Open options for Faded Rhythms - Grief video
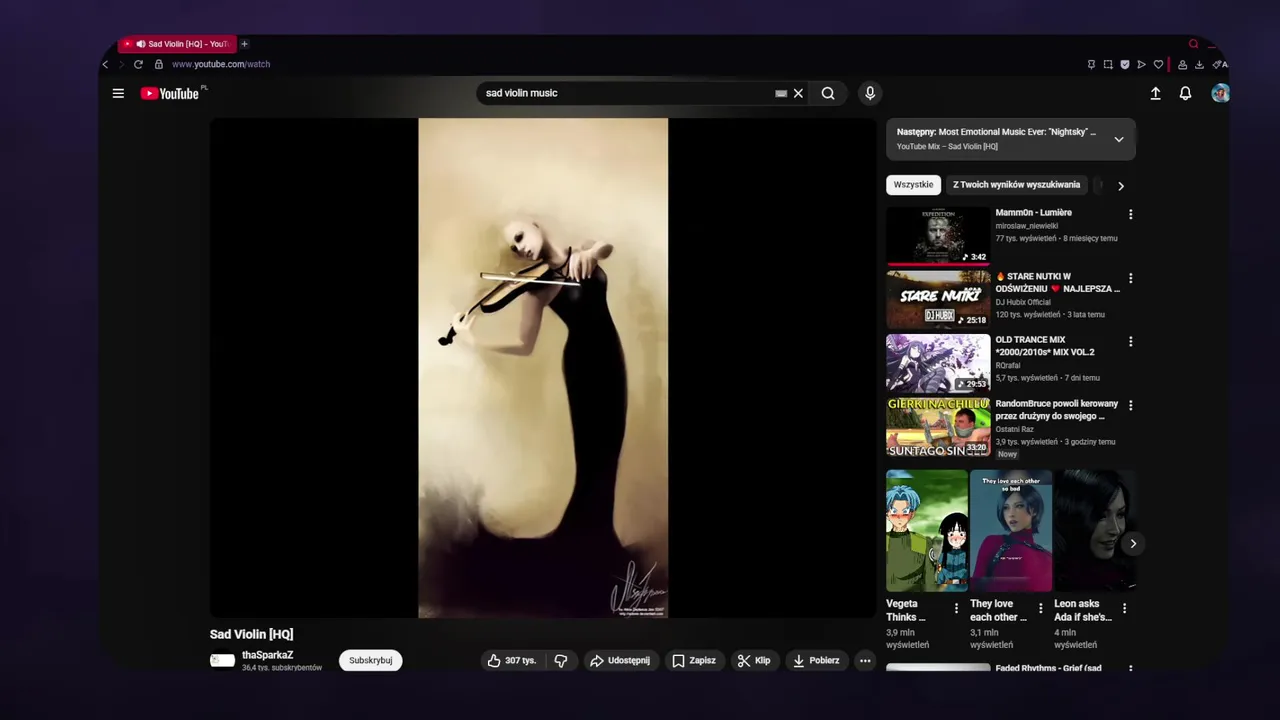Image resolution: width=1280 pixels, height=720 pixels. click(x=1131, y=668)
